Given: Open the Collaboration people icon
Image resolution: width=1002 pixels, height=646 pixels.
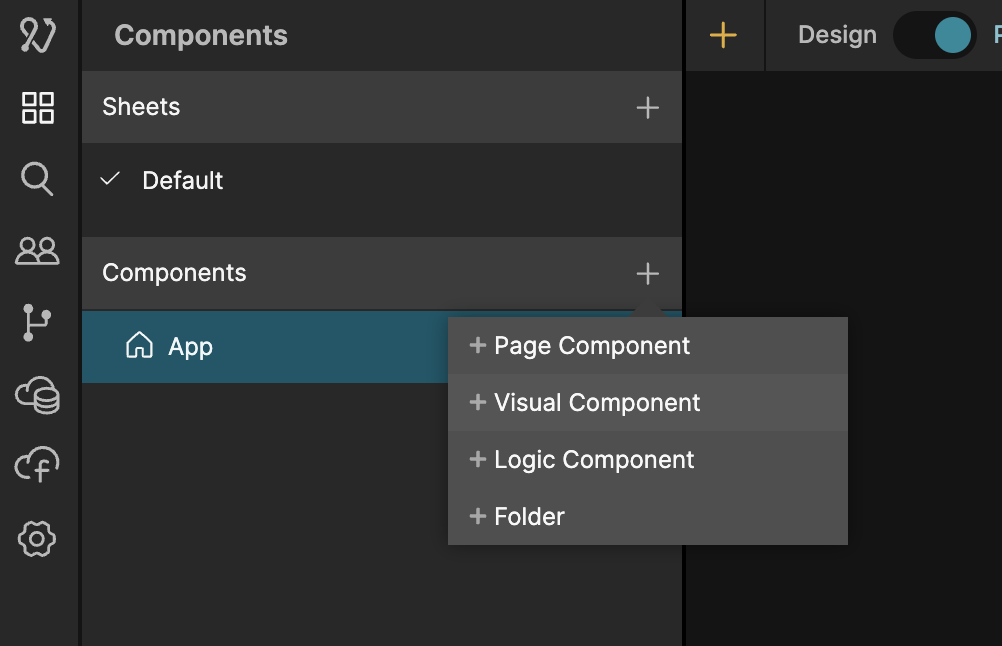Looking at the screenshot, I should point(38,251).
